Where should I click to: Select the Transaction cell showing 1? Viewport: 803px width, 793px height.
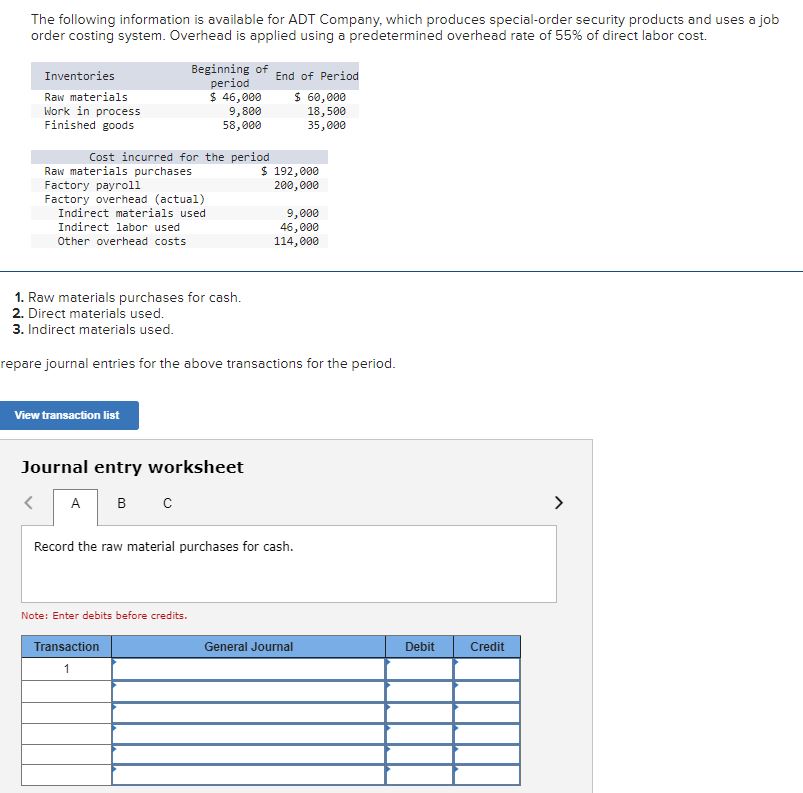coord(65,668)
